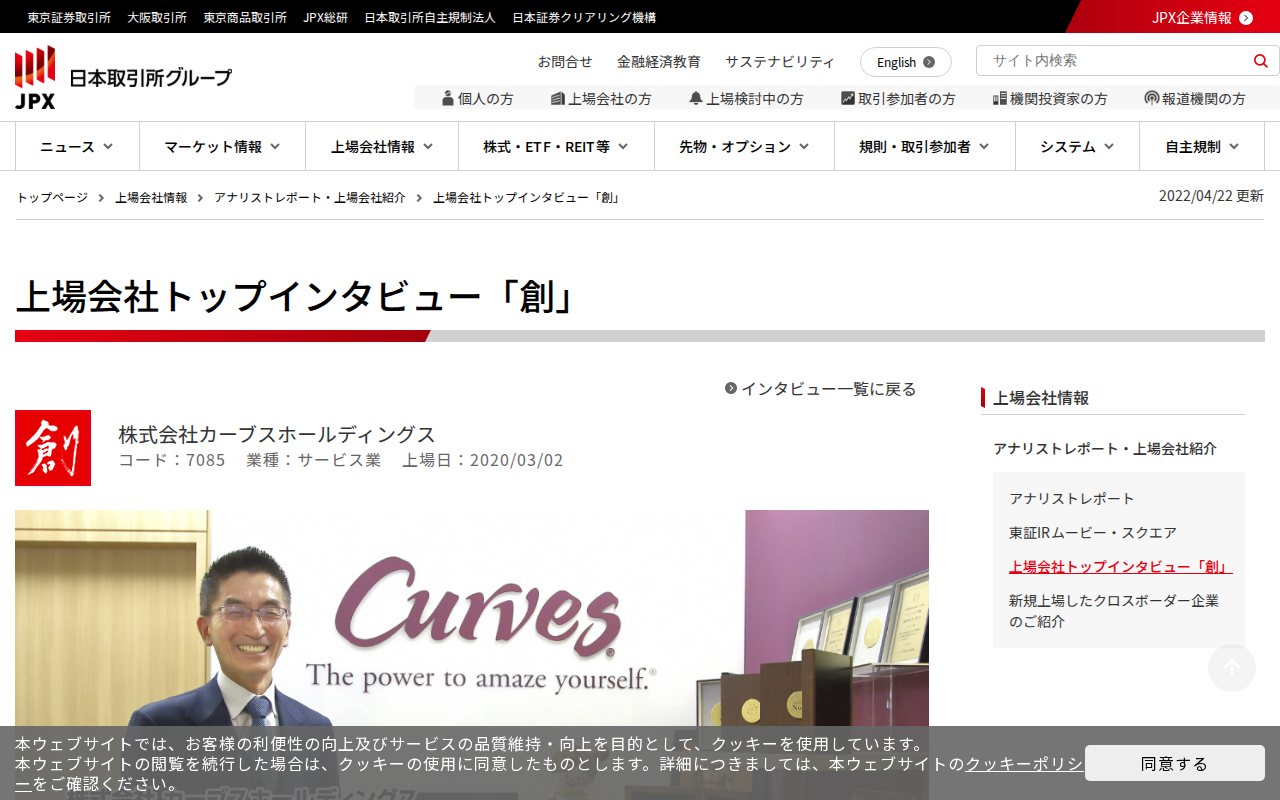Screen dimensions: 1280x800
Task: Click アナリストレポート・上場会社紹介 in the breadcrumb
Action: click(310, 198)
